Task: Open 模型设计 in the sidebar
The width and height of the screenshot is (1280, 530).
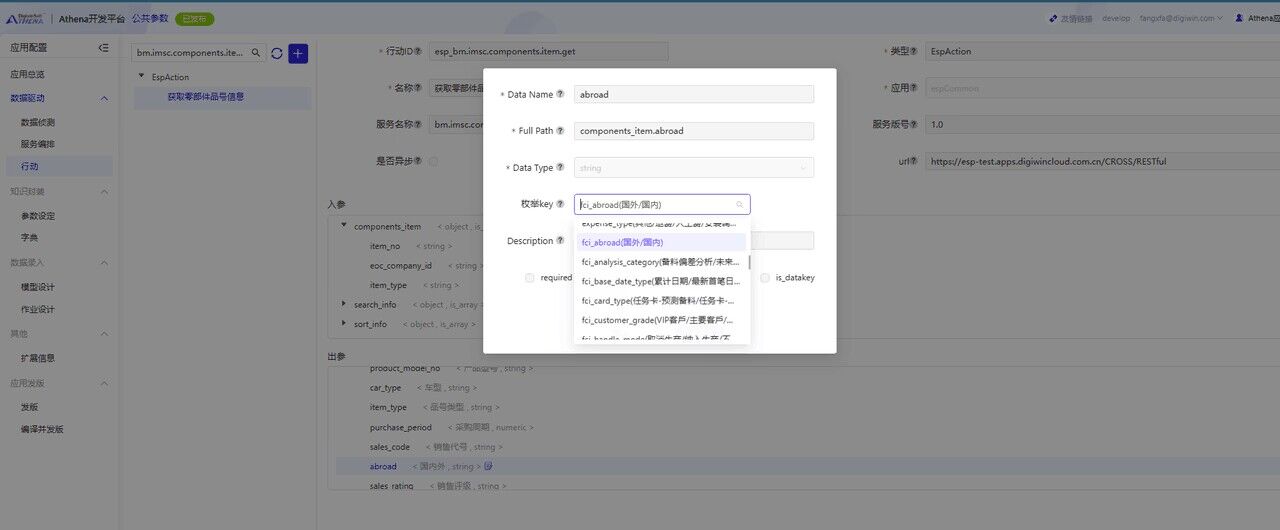Action: point(38,287)
